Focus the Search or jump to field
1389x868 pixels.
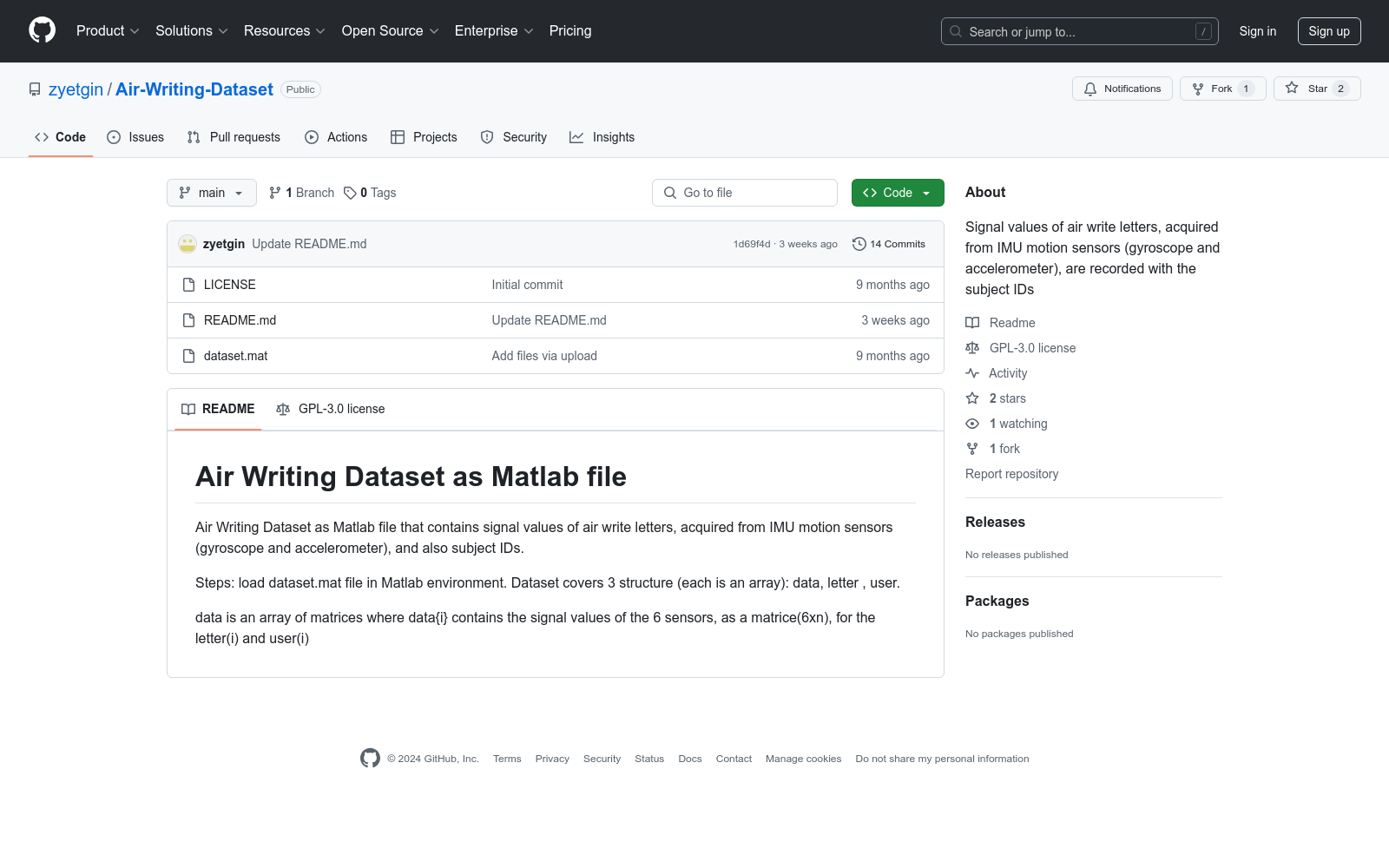pos(1079,31)
